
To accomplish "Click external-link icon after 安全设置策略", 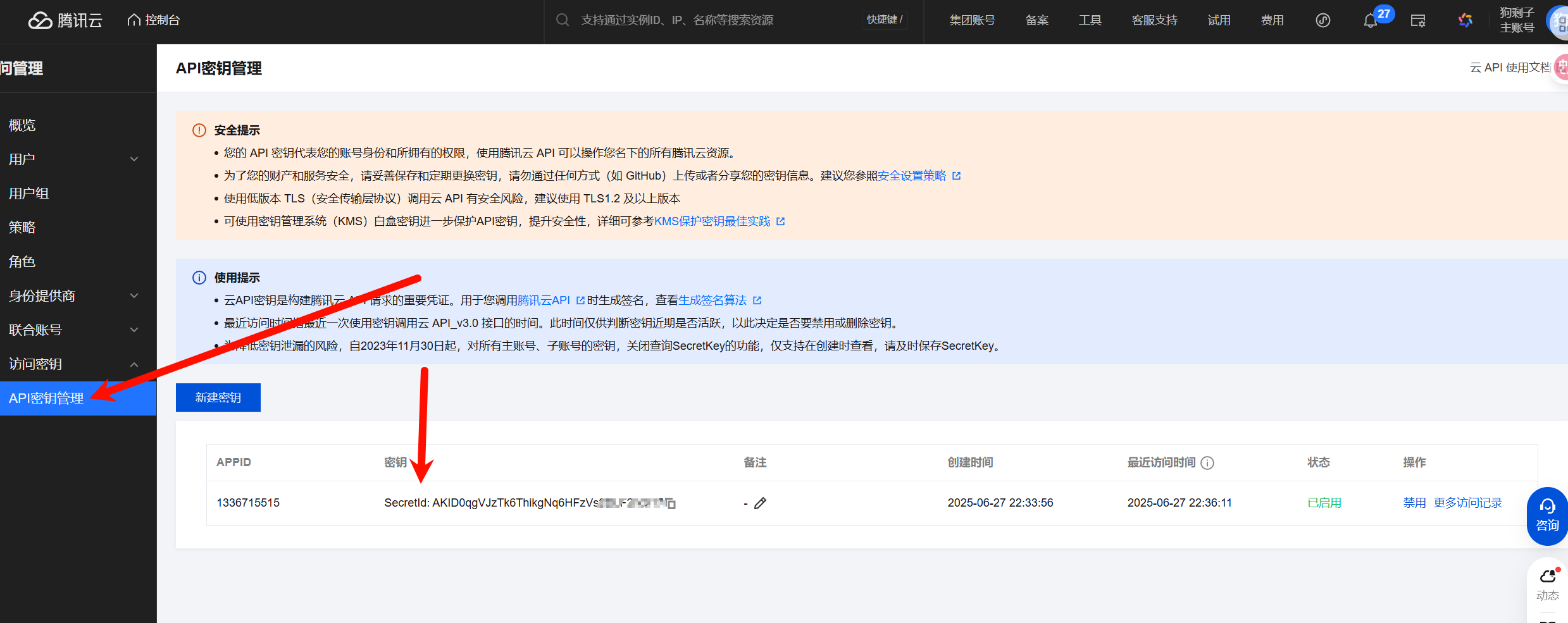I will point(956,176).
